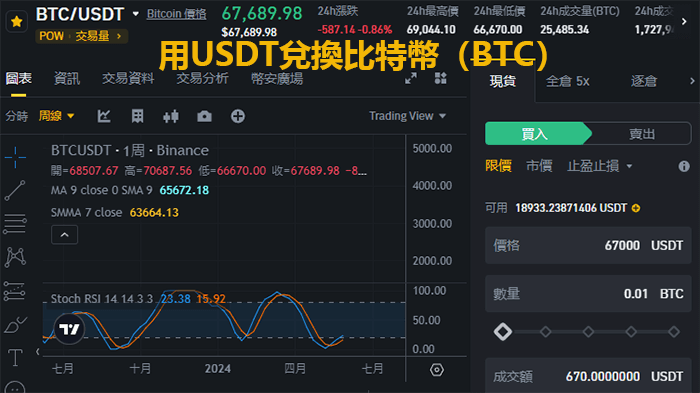Click the grid table toolbar icon
This screenshot has height=393, width=700.
[x=138, y=116]
